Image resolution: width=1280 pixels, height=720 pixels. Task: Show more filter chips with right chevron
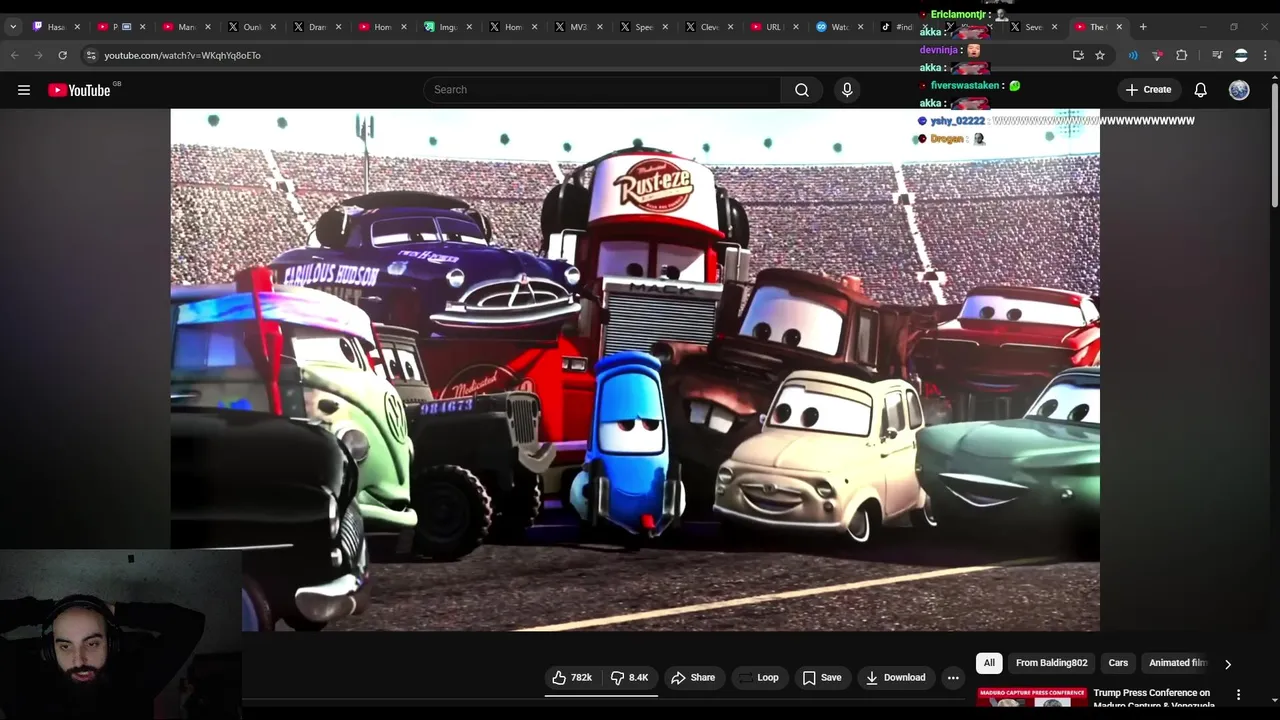(1228, 664)
